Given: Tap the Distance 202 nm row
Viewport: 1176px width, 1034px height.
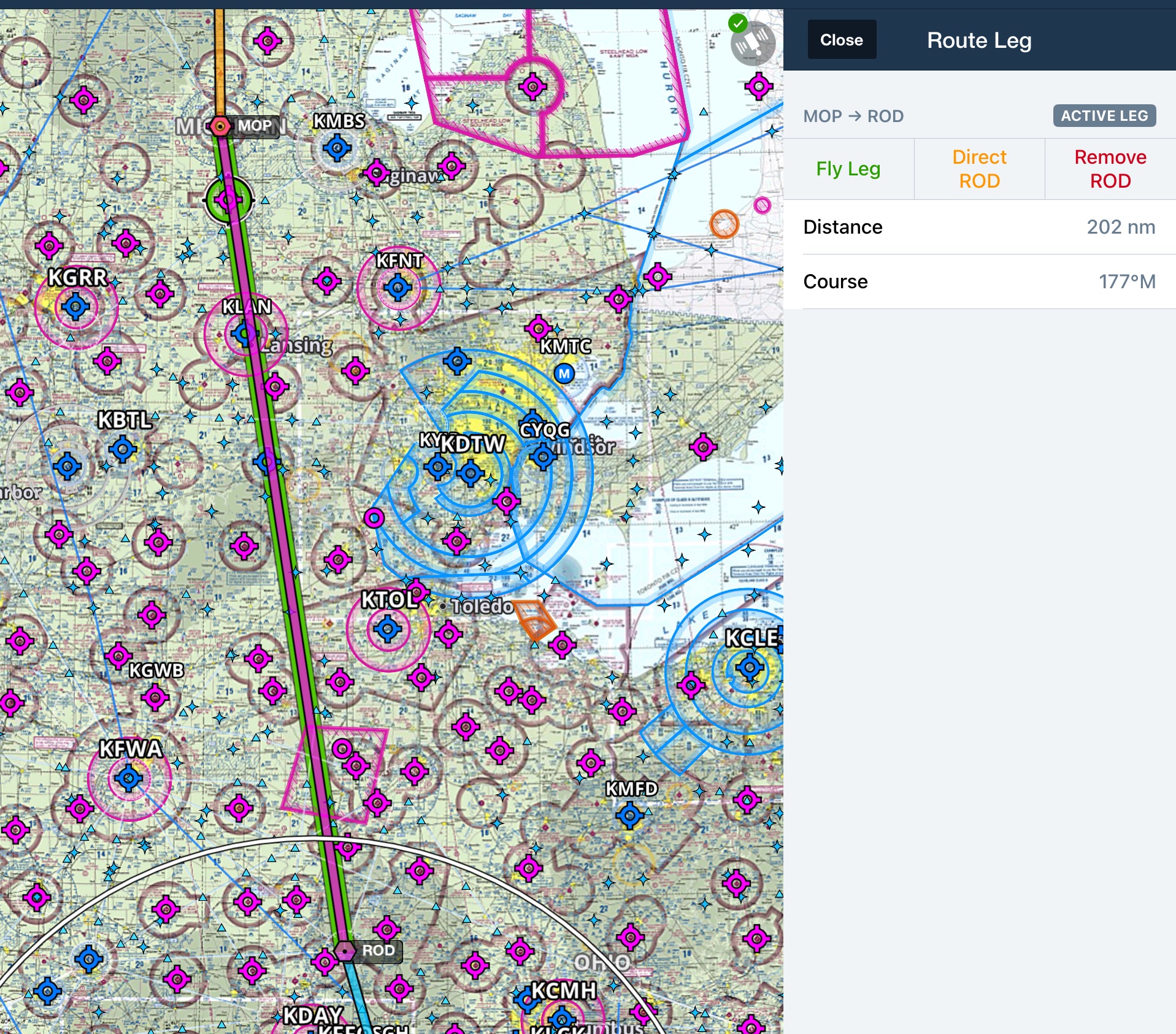Looking at the screenshot, I should click(980, 227).
